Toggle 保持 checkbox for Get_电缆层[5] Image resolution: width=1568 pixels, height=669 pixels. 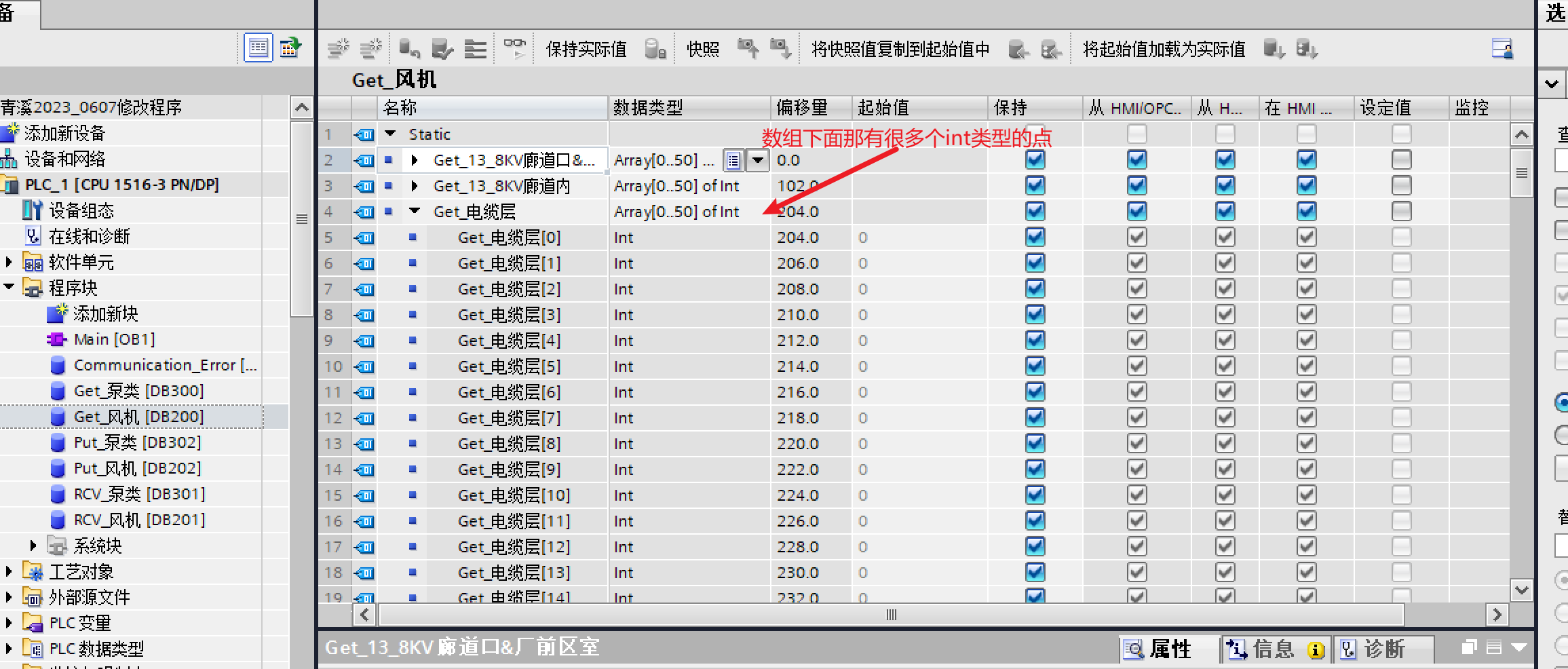1035,366
